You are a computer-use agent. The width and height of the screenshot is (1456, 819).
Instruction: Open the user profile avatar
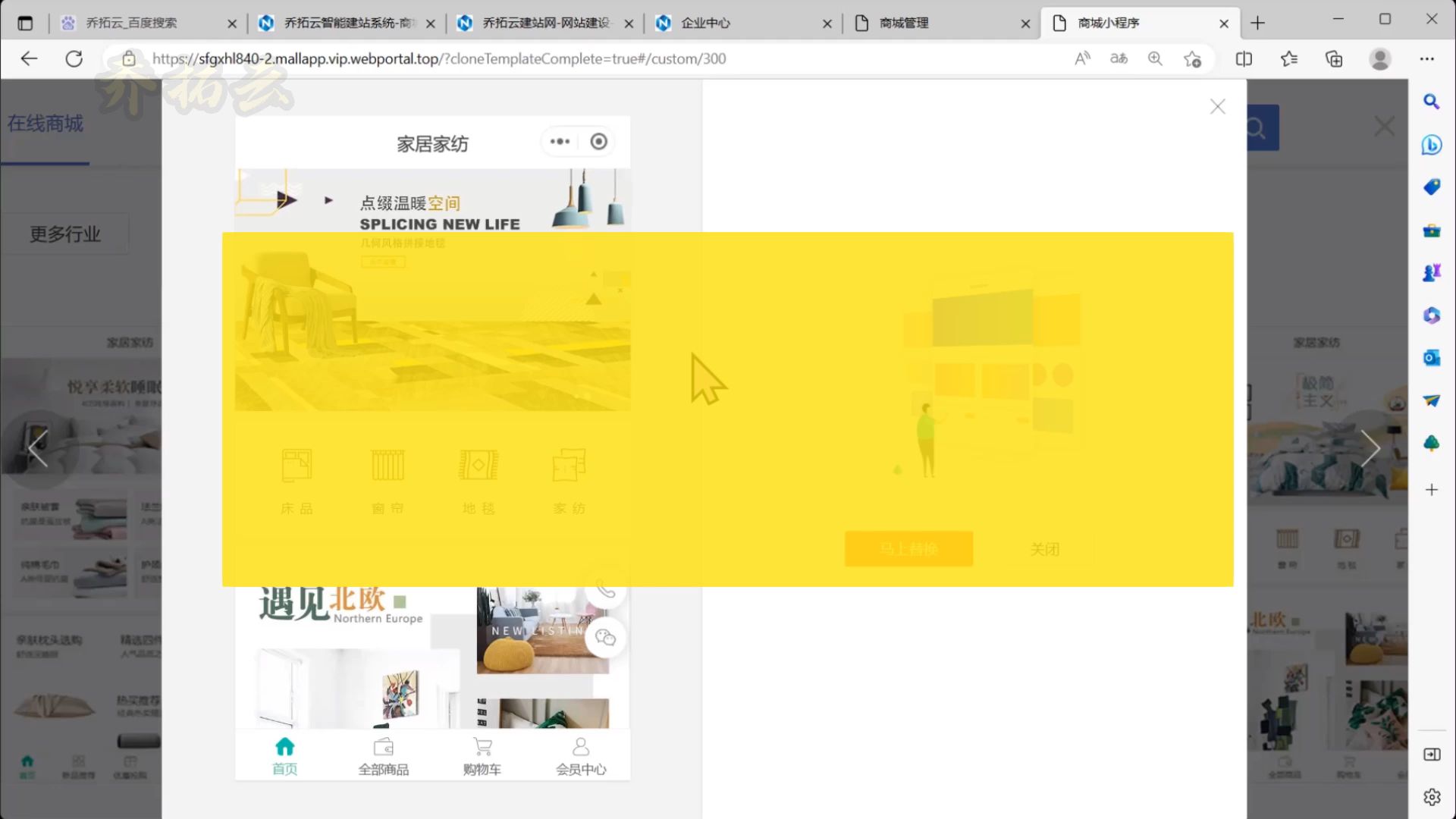(1380, 58)
